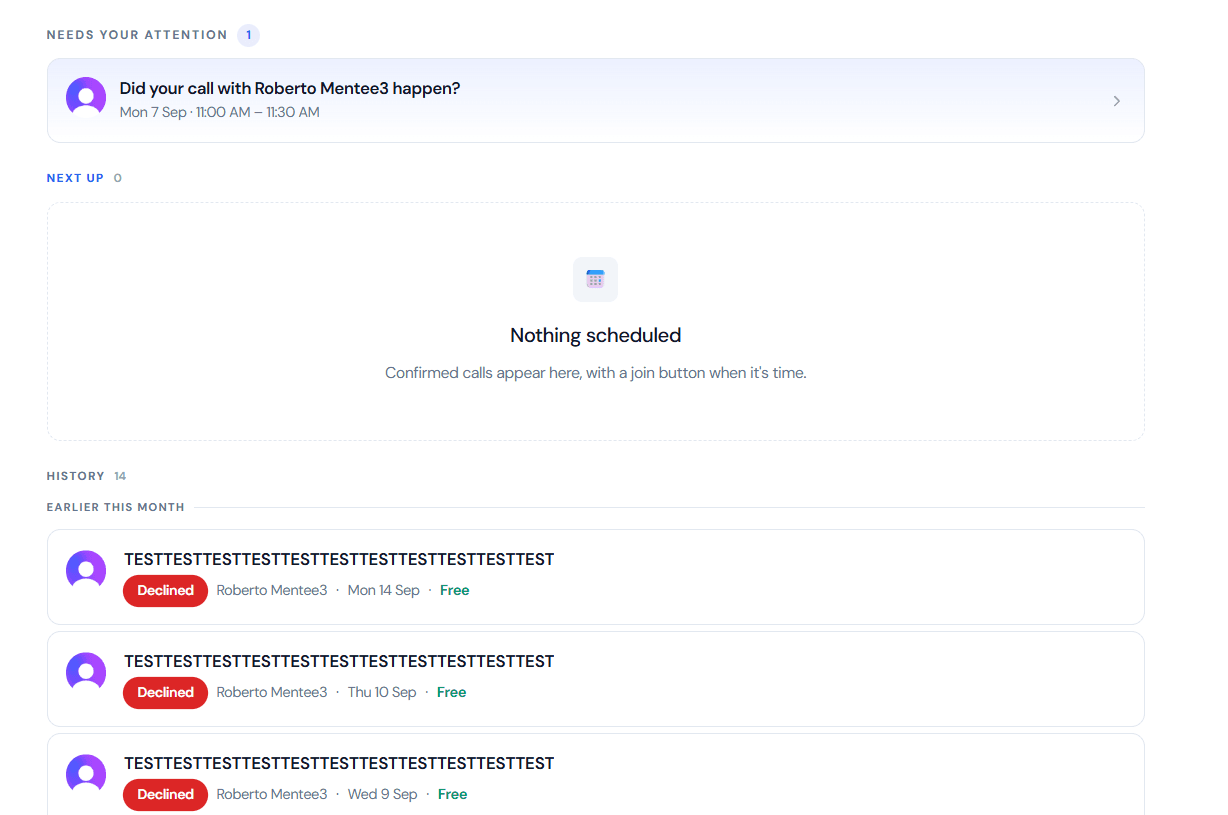Click the avatar on the call confirmation card
Screen dimensions: 1228x815
(x=86, y=97)
